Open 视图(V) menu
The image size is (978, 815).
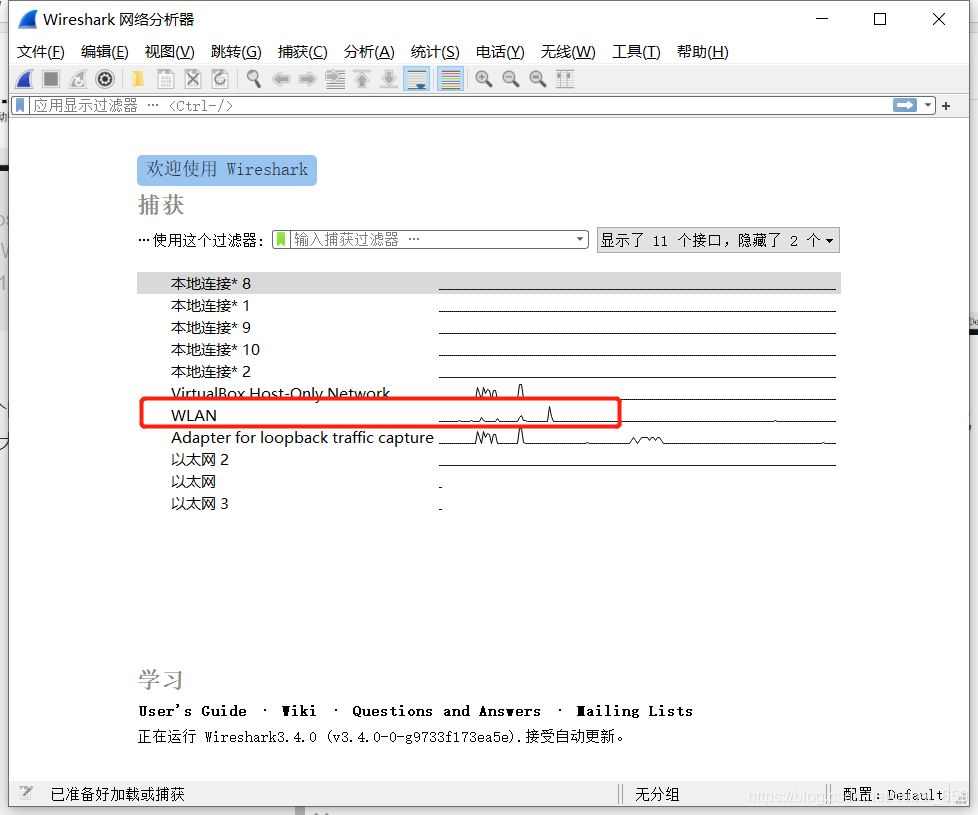(170, 52)
